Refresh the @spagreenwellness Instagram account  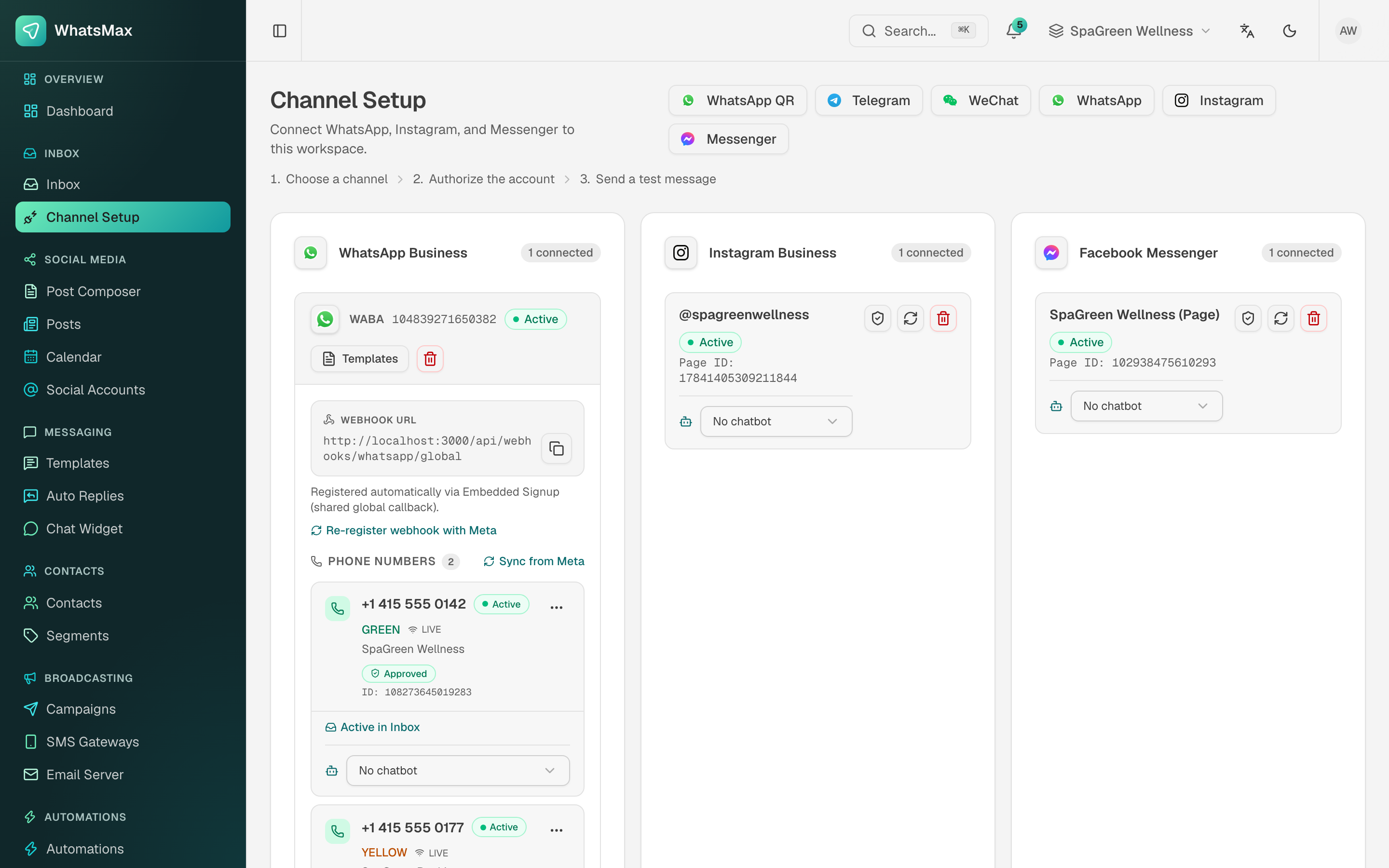coord(910,319)
